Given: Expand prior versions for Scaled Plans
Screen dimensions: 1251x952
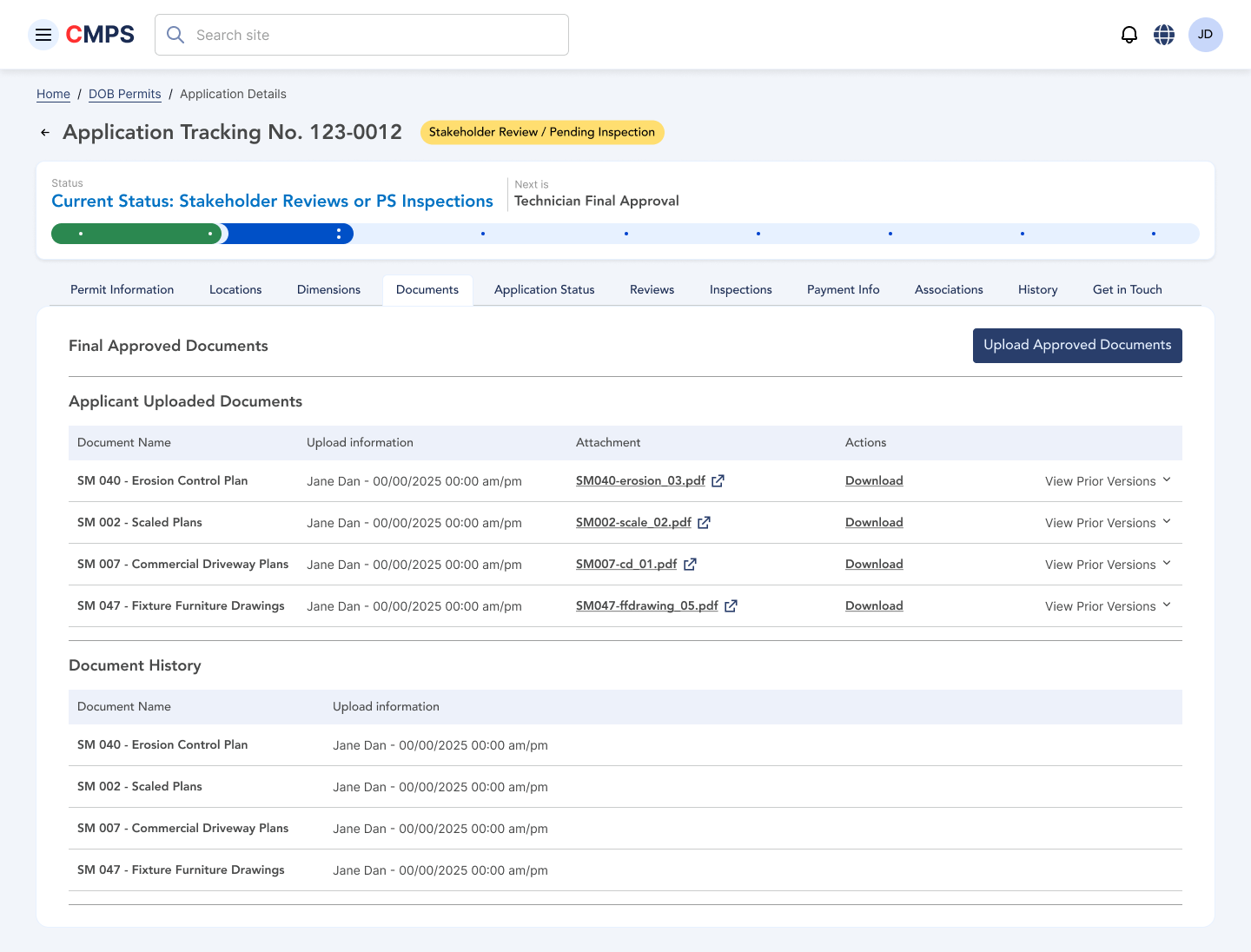Looking at the screenshot, I should pyautogui.click(x=1108, y=523).
